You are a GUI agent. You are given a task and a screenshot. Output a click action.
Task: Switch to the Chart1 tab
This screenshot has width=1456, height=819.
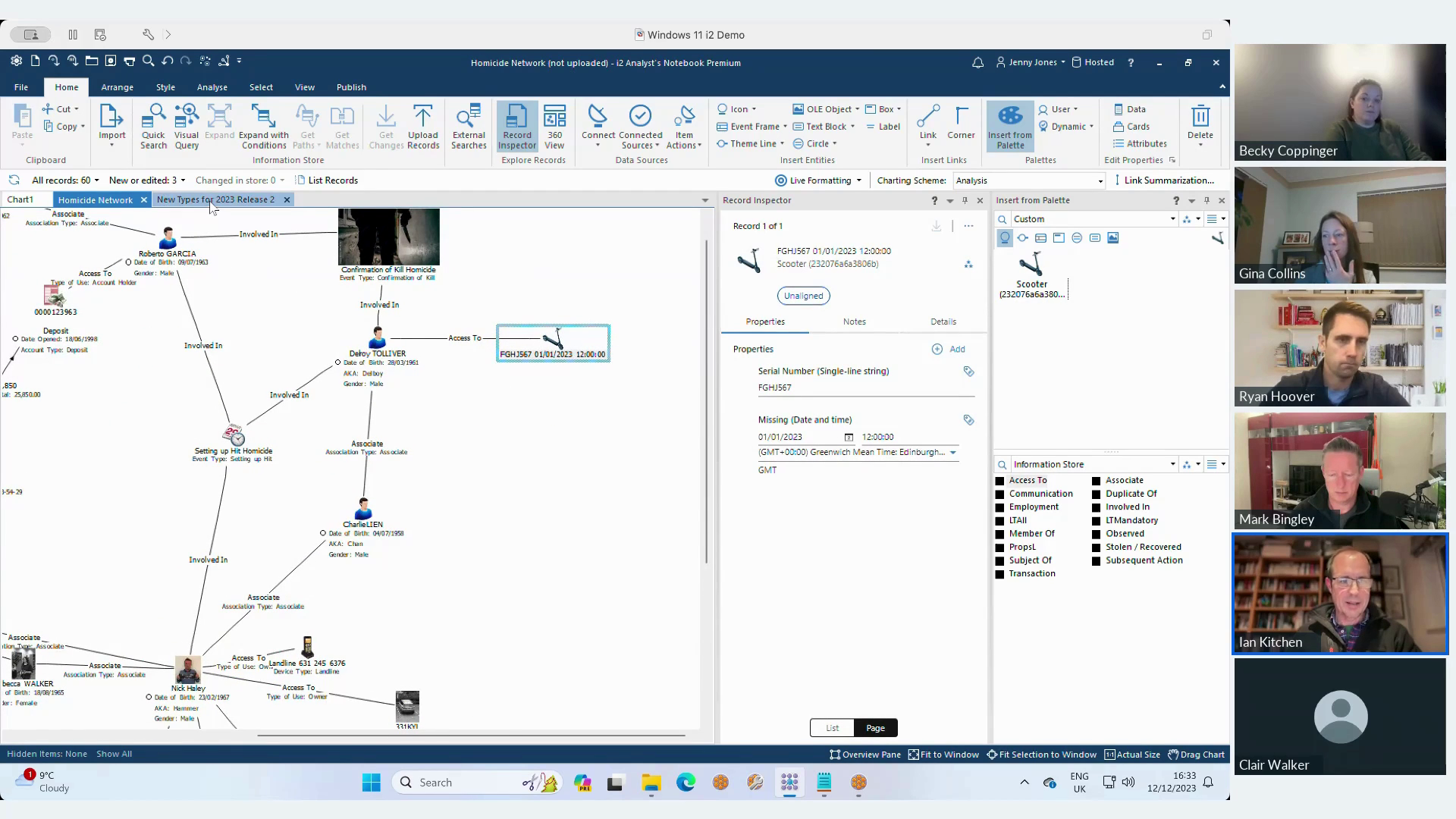pos(20,200)
